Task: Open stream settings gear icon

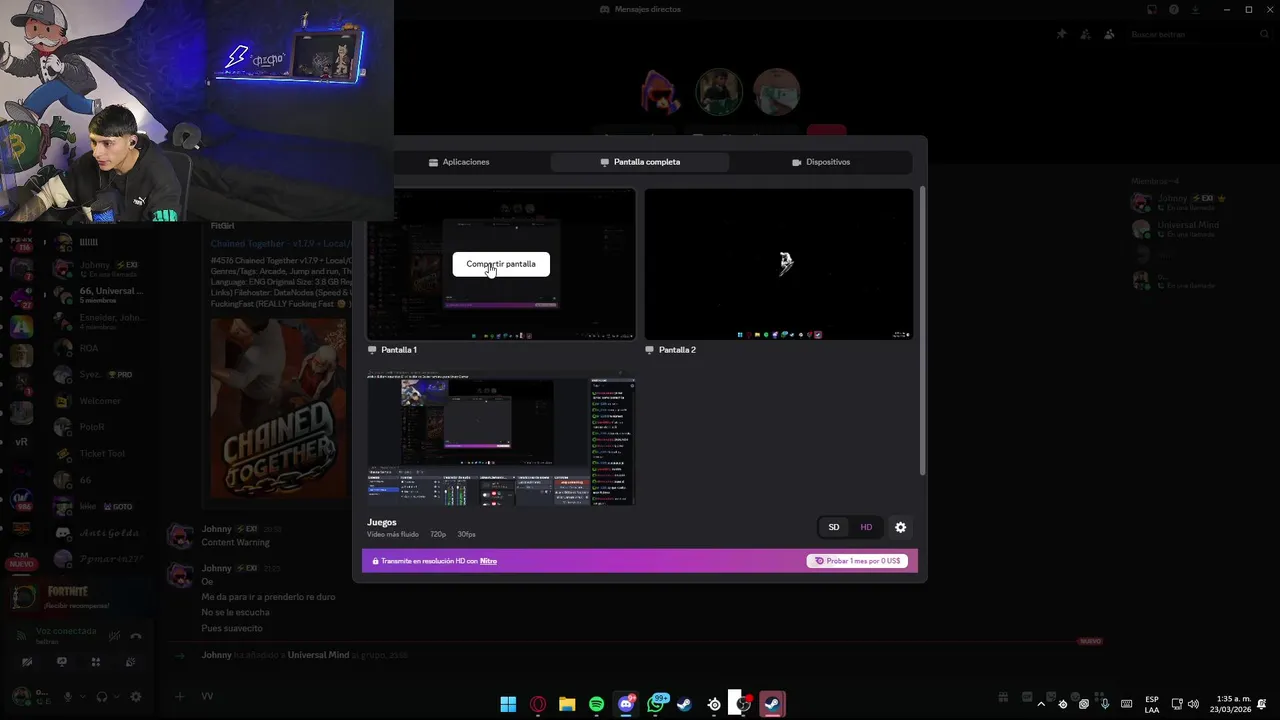Action: click(900, 527)
